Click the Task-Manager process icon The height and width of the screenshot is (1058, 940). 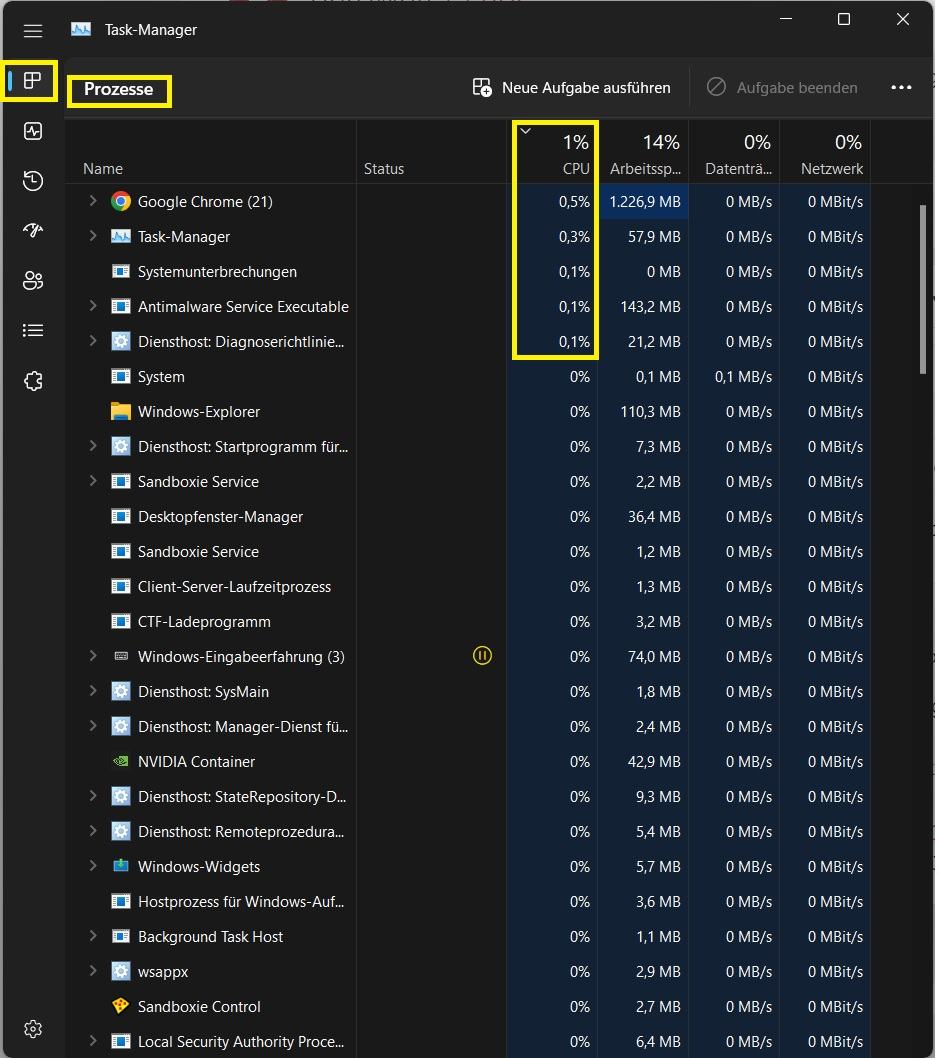click(x=121, y=236)
